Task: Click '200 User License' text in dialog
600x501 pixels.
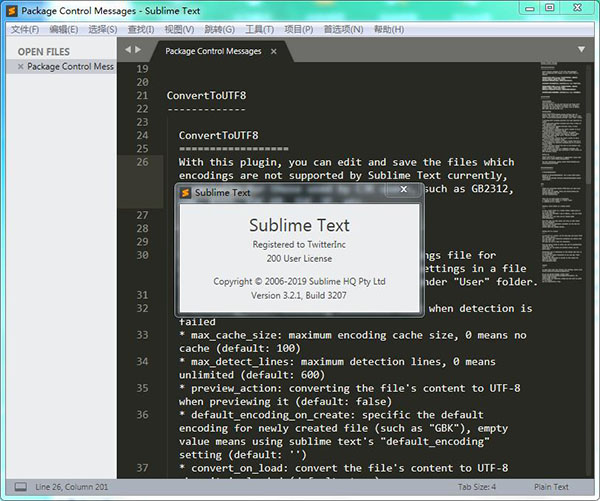Action: [x=299, y=259]
